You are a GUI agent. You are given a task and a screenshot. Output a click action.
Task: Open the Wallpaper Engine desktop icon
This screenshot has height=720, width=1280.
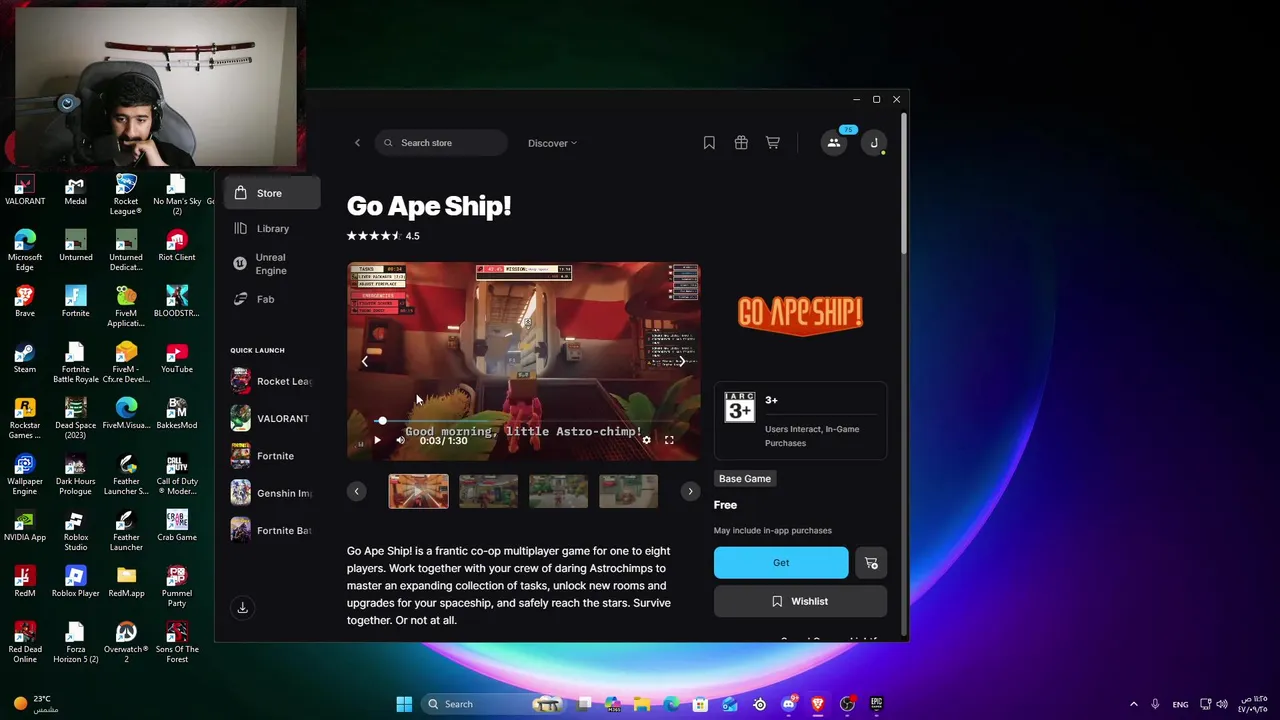point(25,475)
